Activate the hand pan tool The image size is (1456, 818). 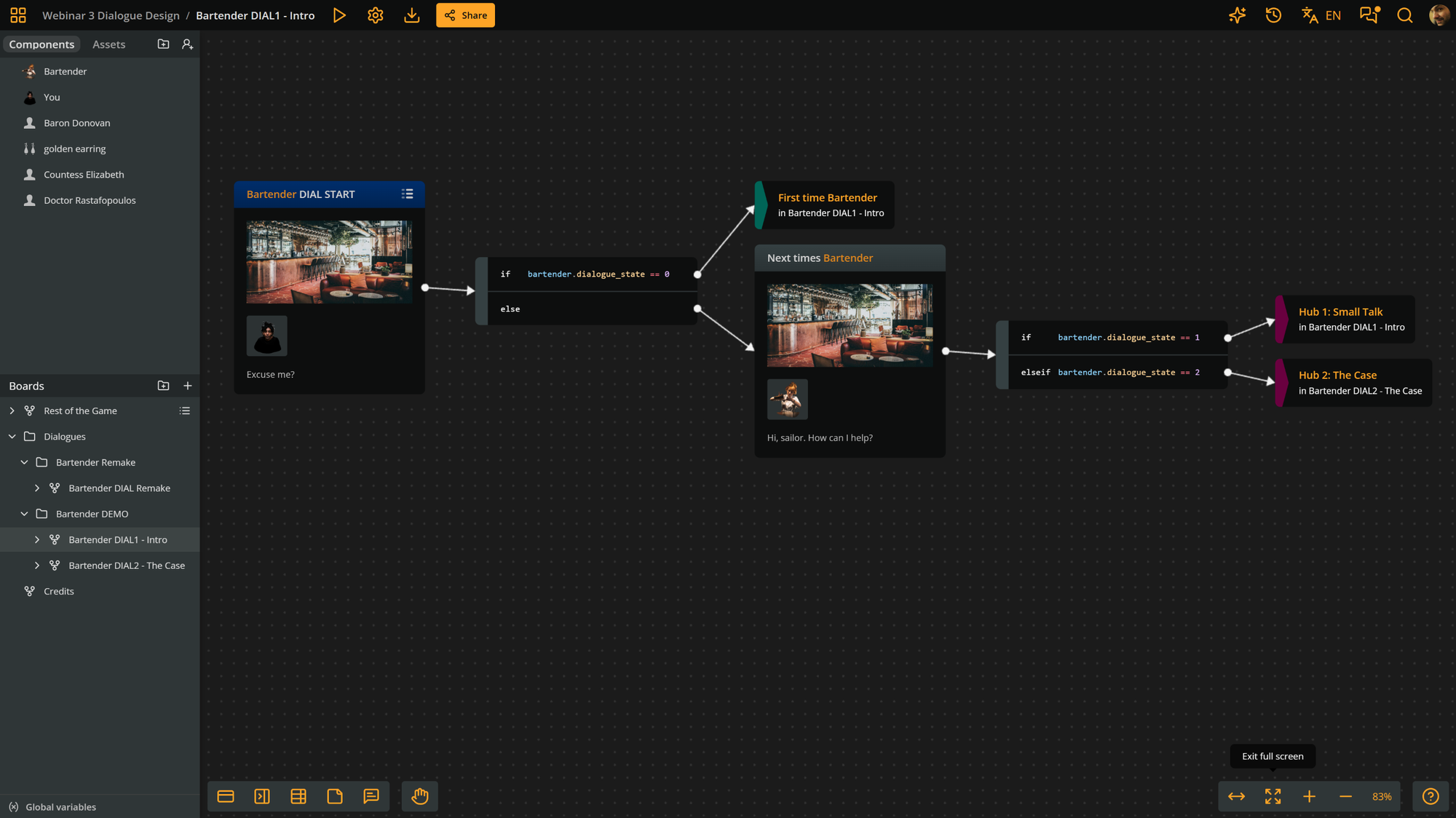tap(420, 796)
